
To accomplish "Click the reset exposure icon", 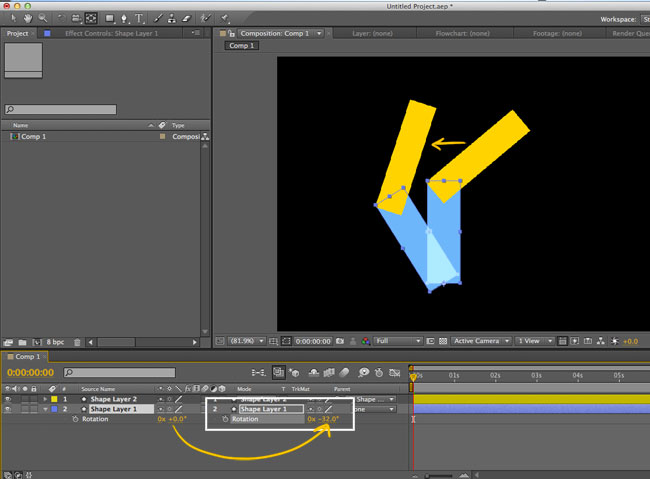I will pyautogui.click(x=615, y=341).
